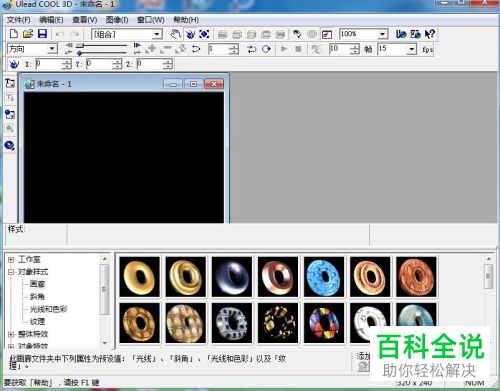
Task: Click the rotate icon left of X field
Action: click(13, 64)
